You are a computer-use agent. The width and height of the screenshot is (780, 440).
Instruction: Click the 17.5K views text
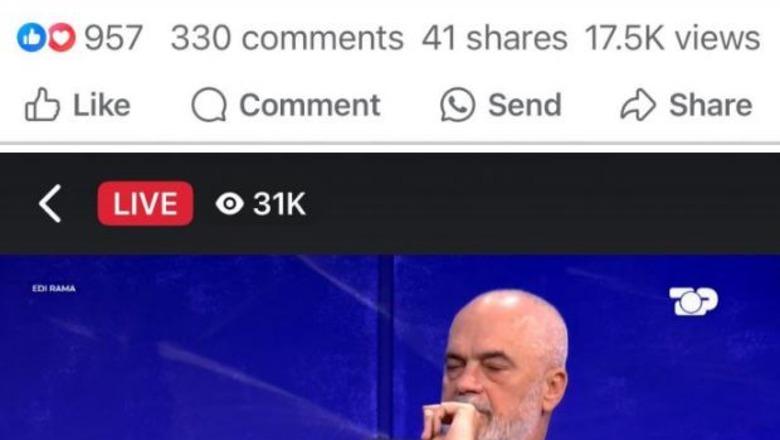click(x=672, y=38)
